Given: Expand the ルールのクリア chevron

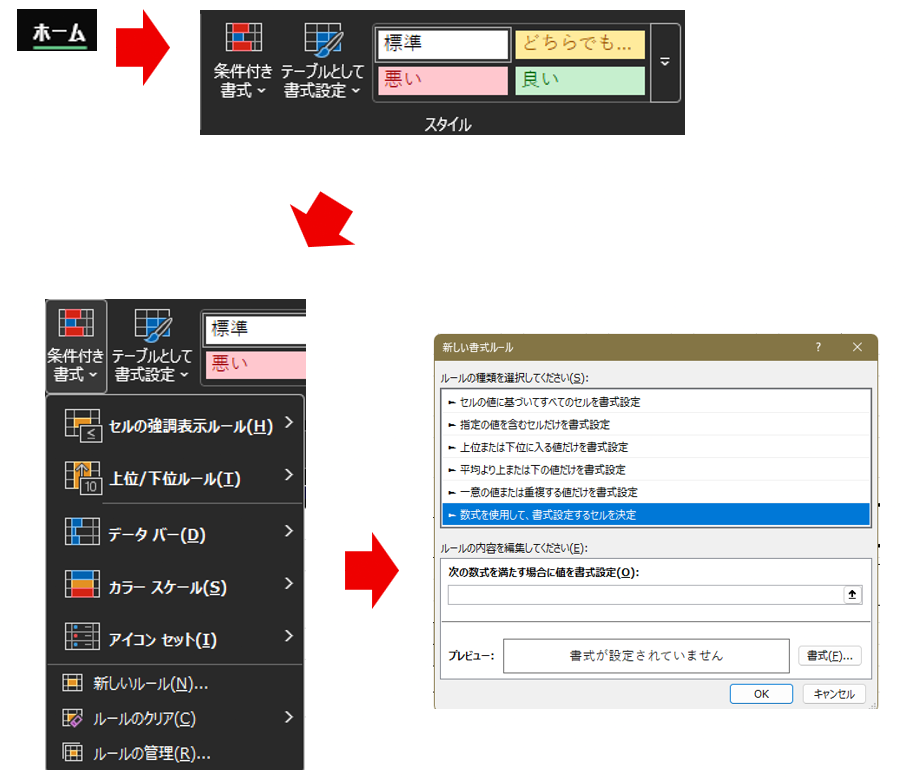Looking at the screenshot, I should (x=289, y=717).
